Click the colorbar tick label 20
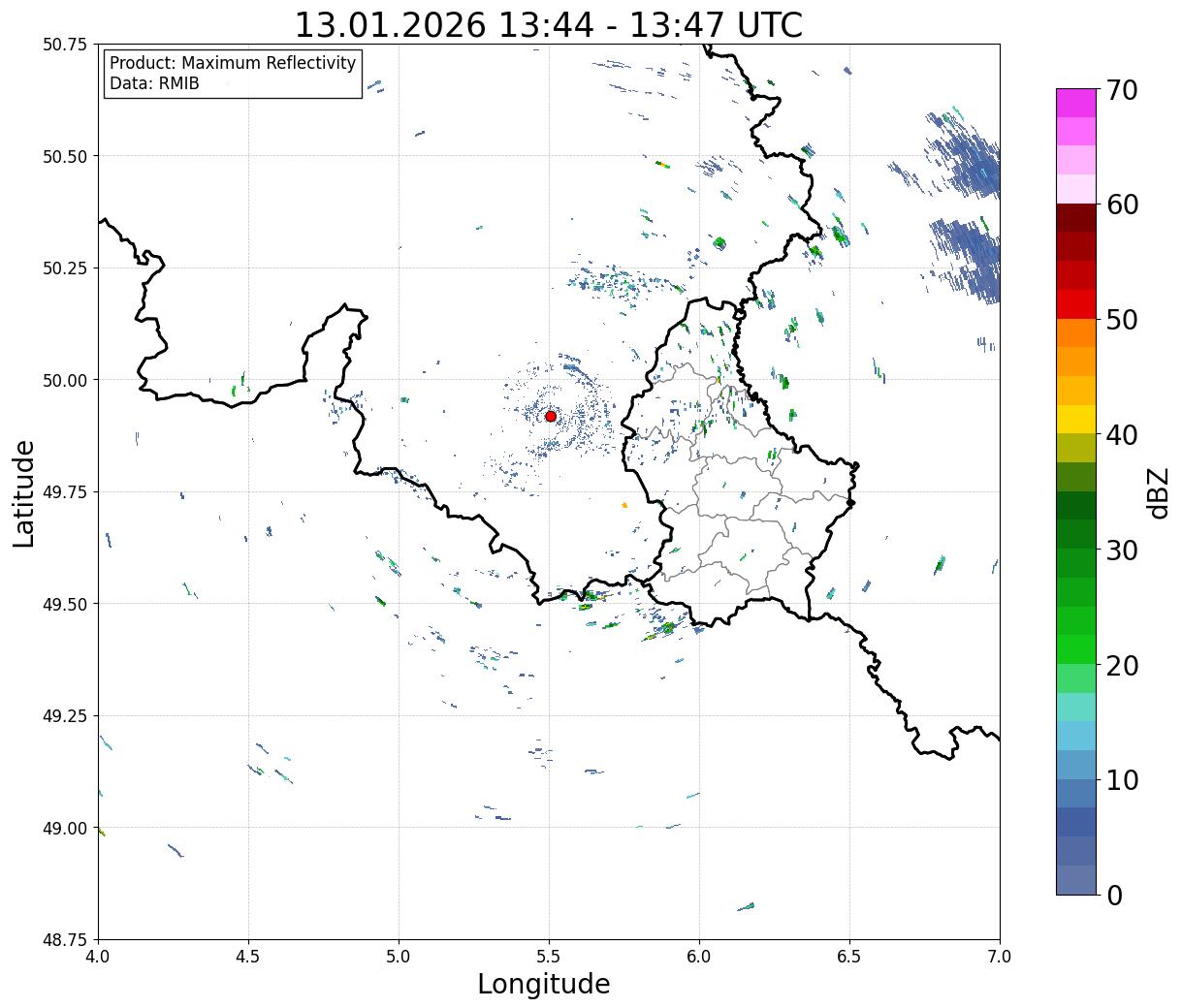 click(1122, 665)
